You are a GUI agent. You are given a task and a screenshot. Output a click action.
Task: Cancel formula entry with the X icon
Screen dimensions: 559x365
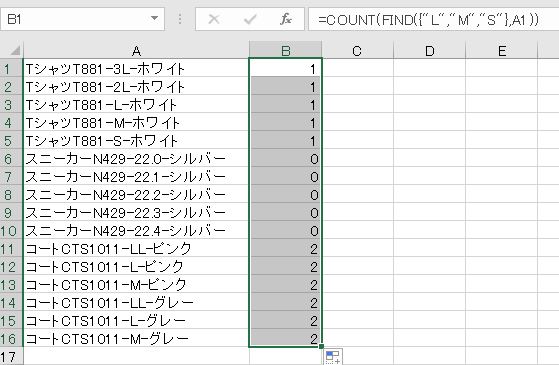[x=214, y=19]
